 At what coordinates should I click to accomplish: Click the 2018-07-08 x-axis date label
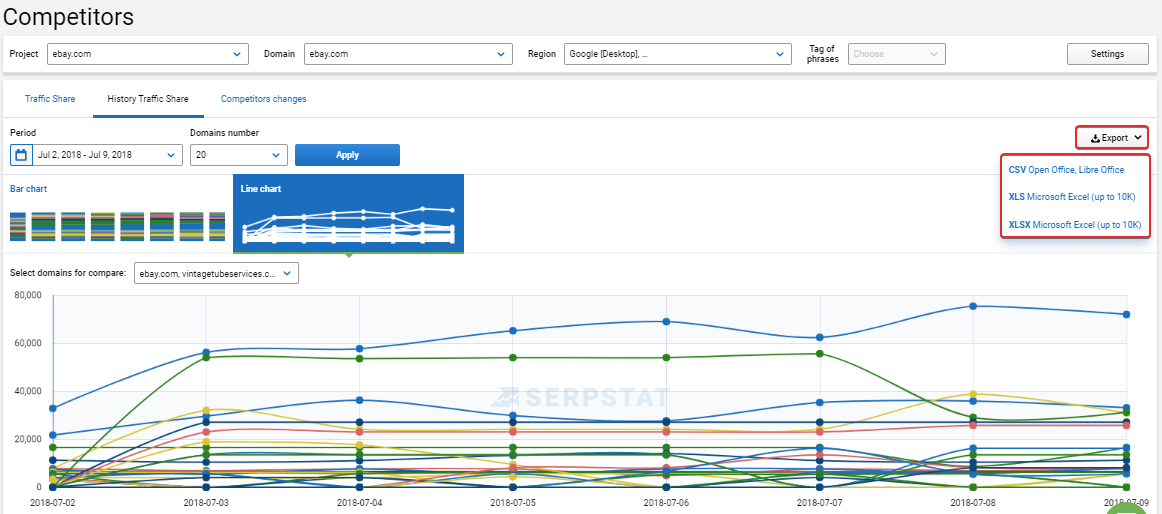click(973, 502)
